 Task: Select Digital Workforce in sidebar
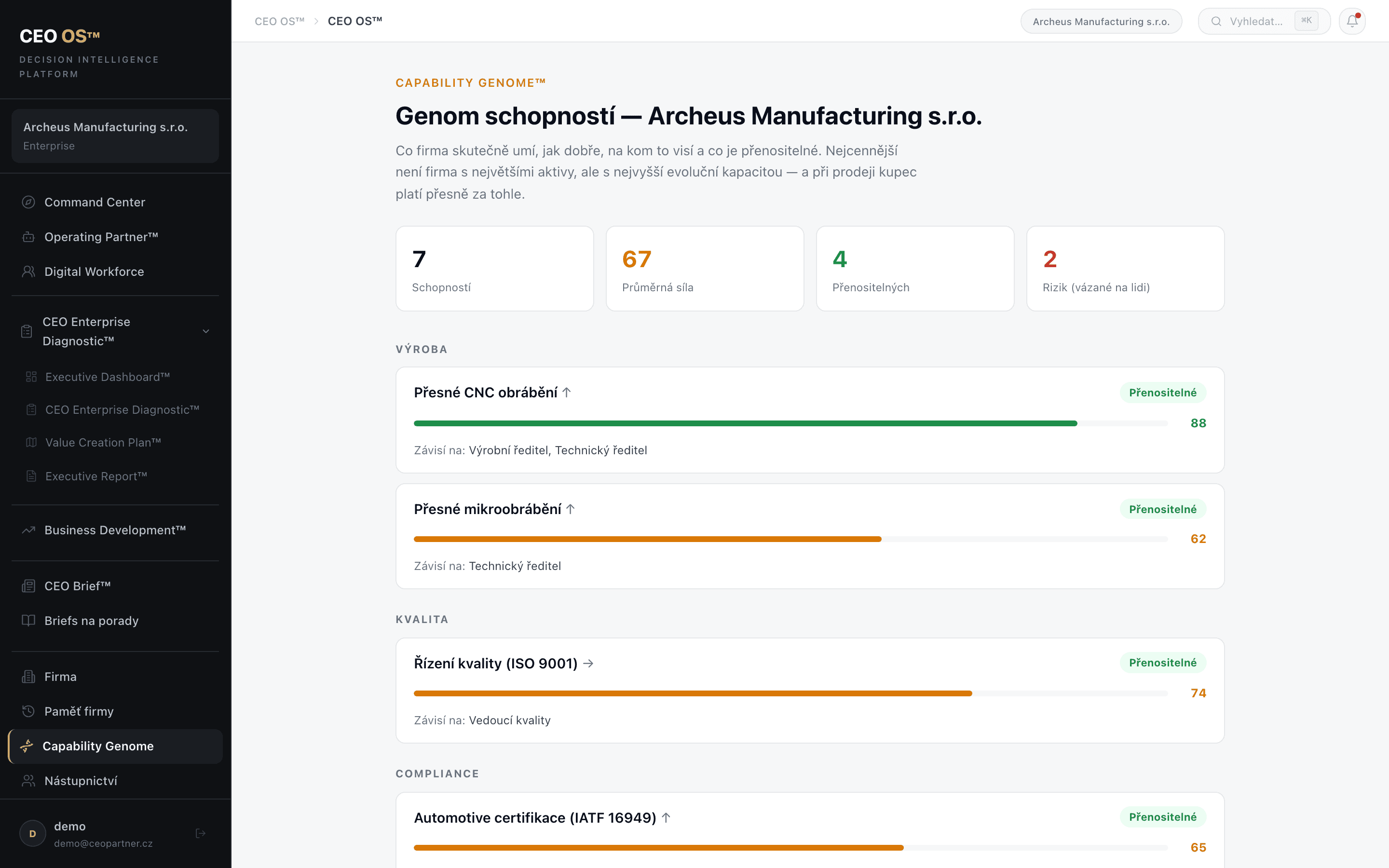(115, 271)
